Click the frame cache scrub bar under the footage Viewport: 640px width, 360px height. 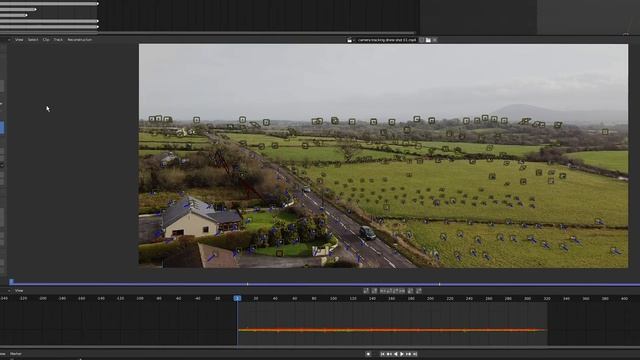pyautogui.click(x=324, y=283)
